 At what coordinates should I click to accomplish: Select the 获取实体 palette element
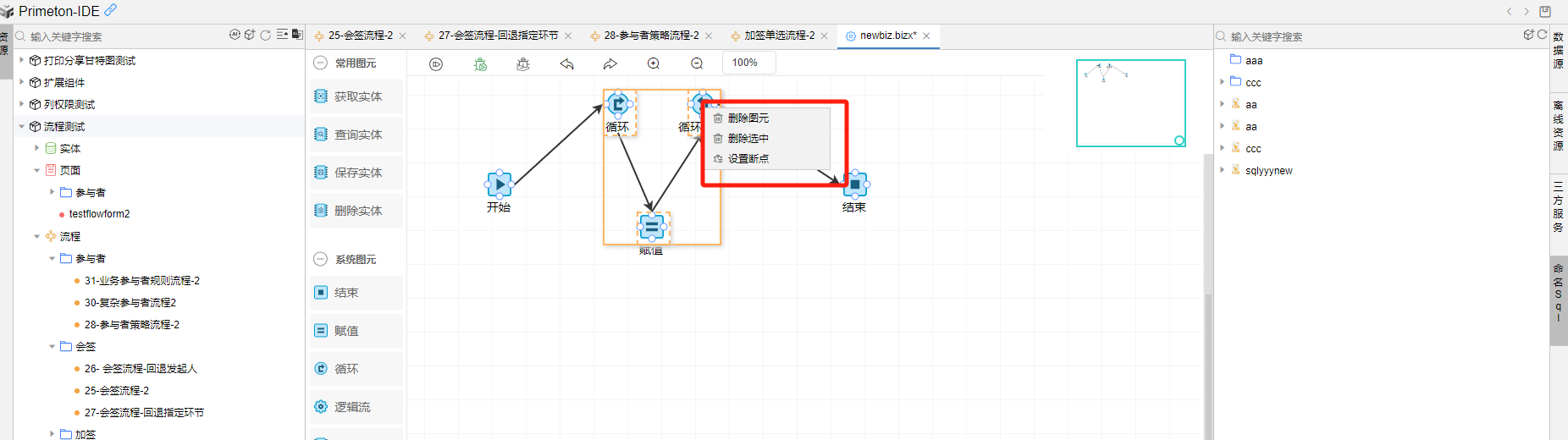(356, 96)
